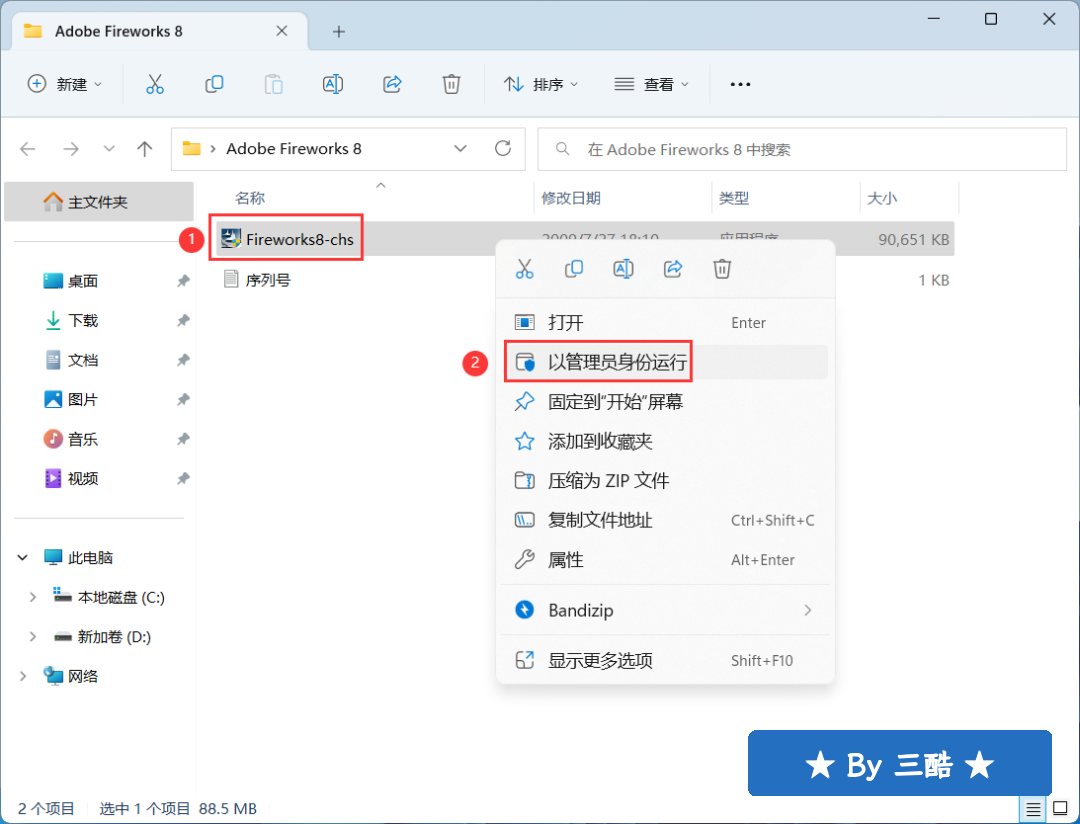Open the 新建 dropdown menu
The height and width of the screenshot is (824, 1080).
click(x=65, y=84)
